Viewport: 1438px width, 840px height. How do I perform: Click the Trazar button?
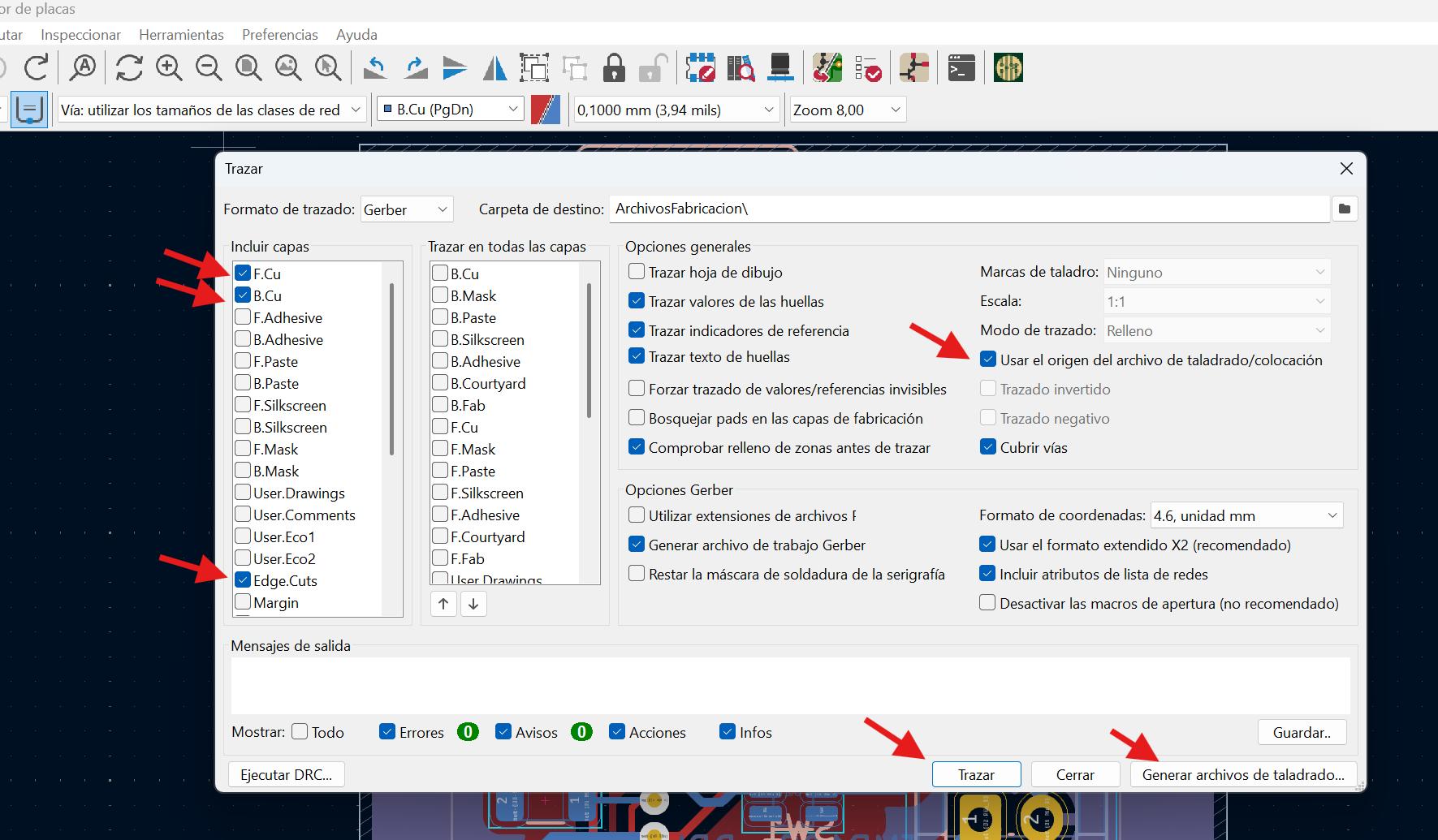pyautogui.click(x=976, y=774)
